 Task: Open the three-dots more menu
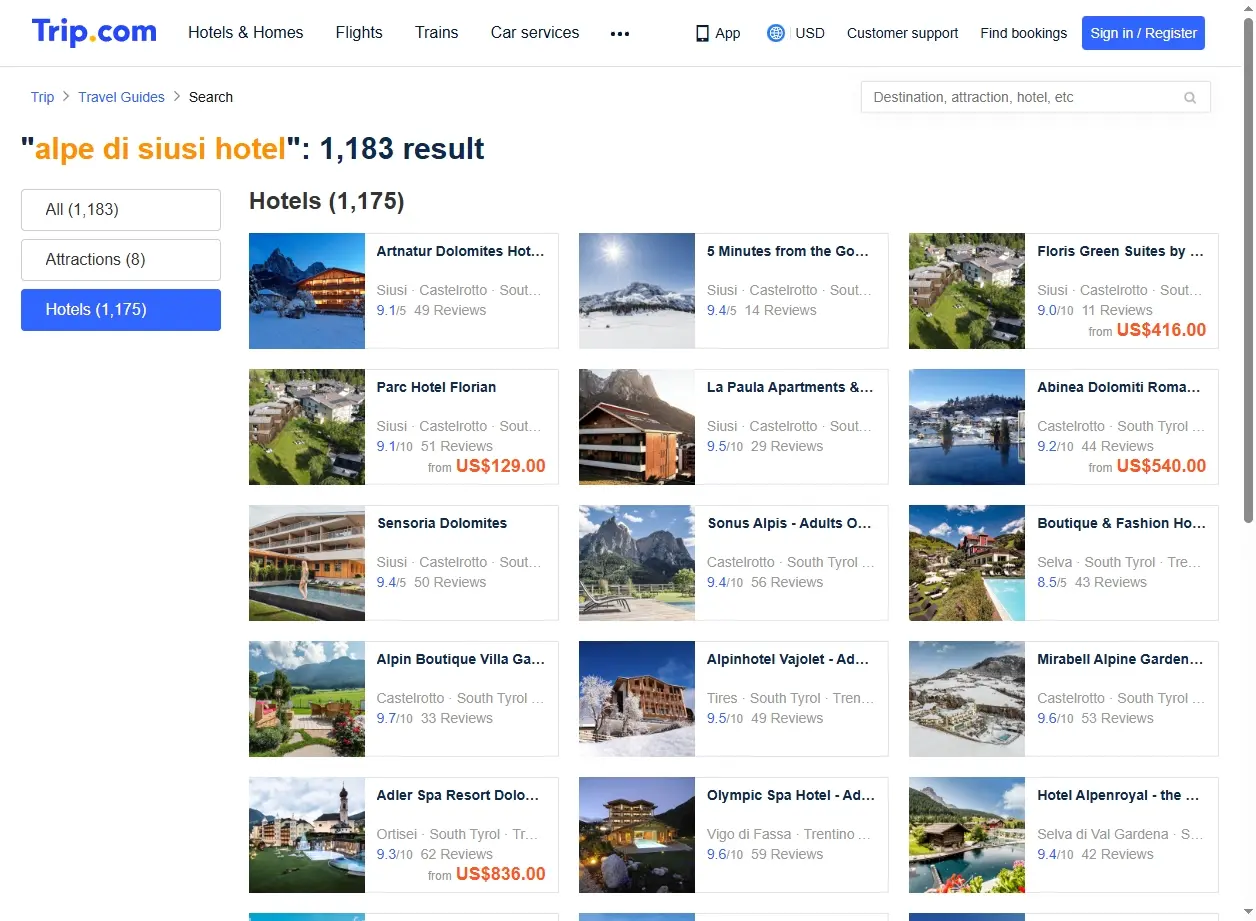click(620, 33)
